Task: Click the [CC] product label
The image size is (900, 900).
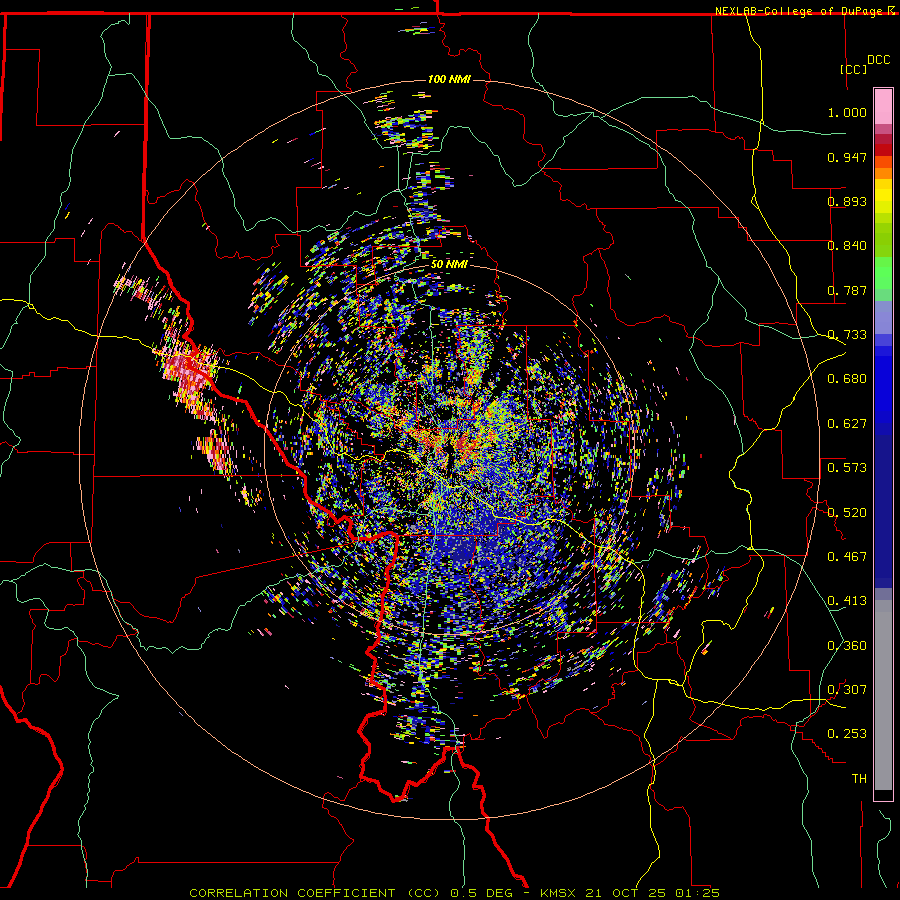Action: coord(854,69)
